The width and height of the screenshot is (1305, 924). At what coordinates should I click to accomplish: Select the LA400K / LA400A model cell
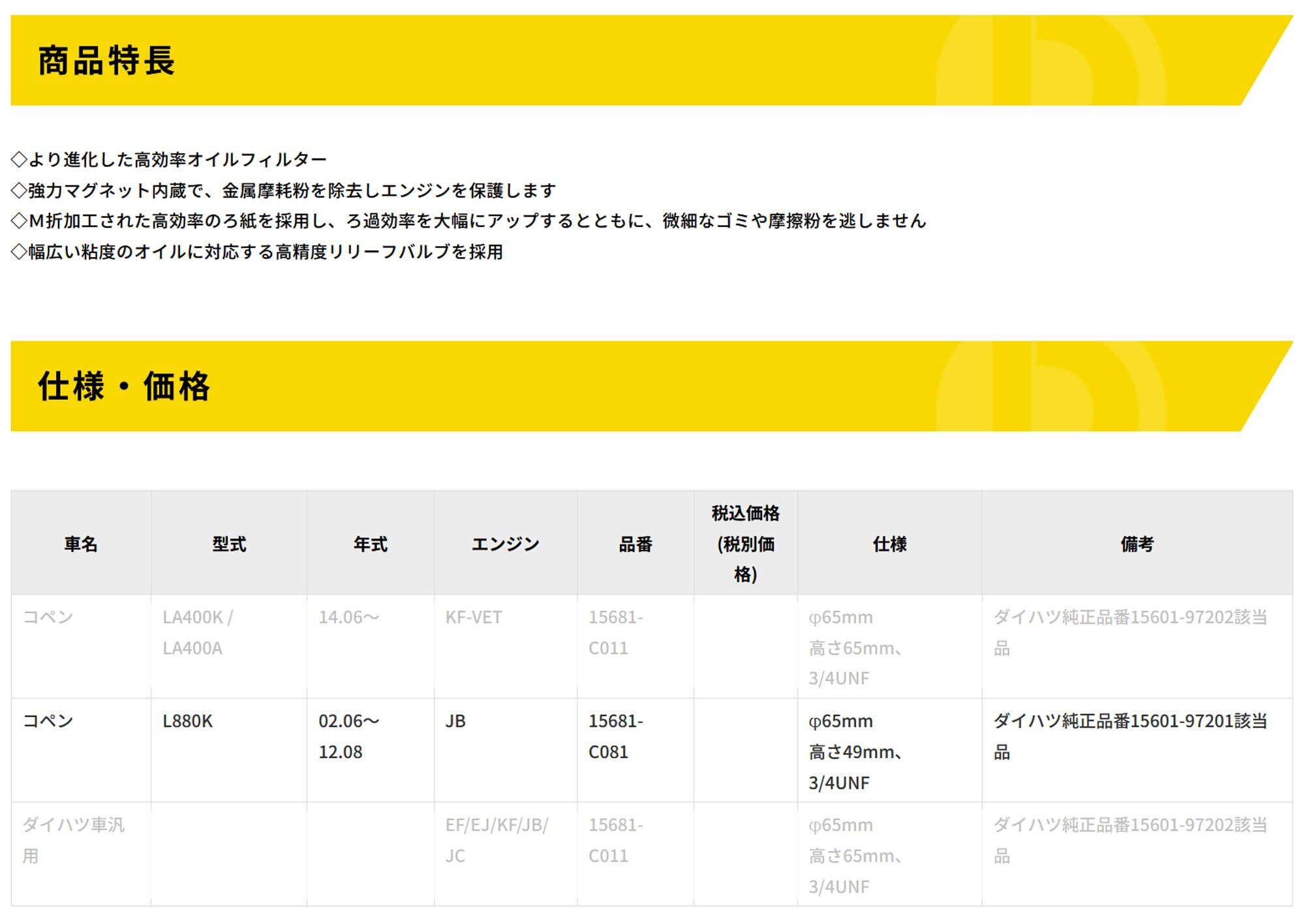(x=198, y=632)
